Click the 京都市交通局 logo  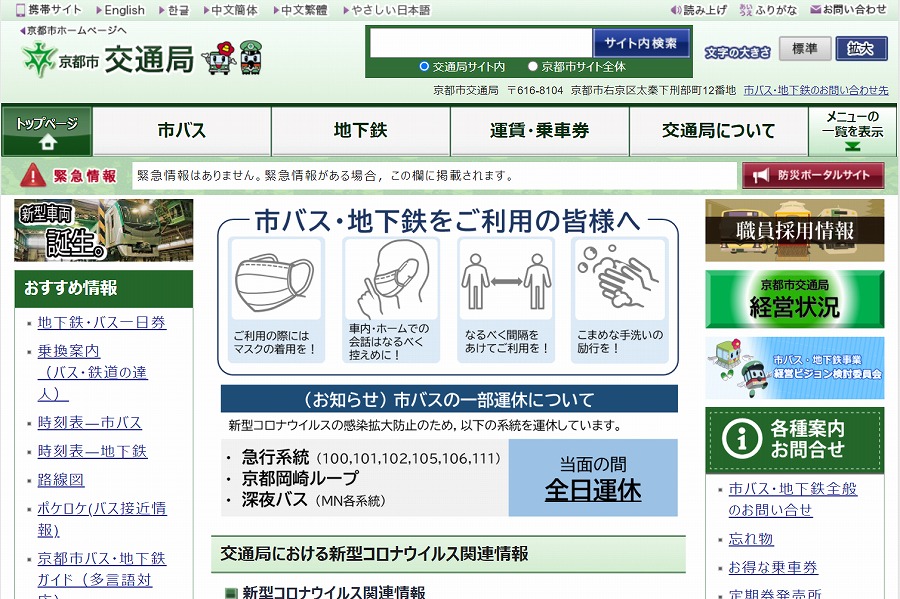coord(107,59)
